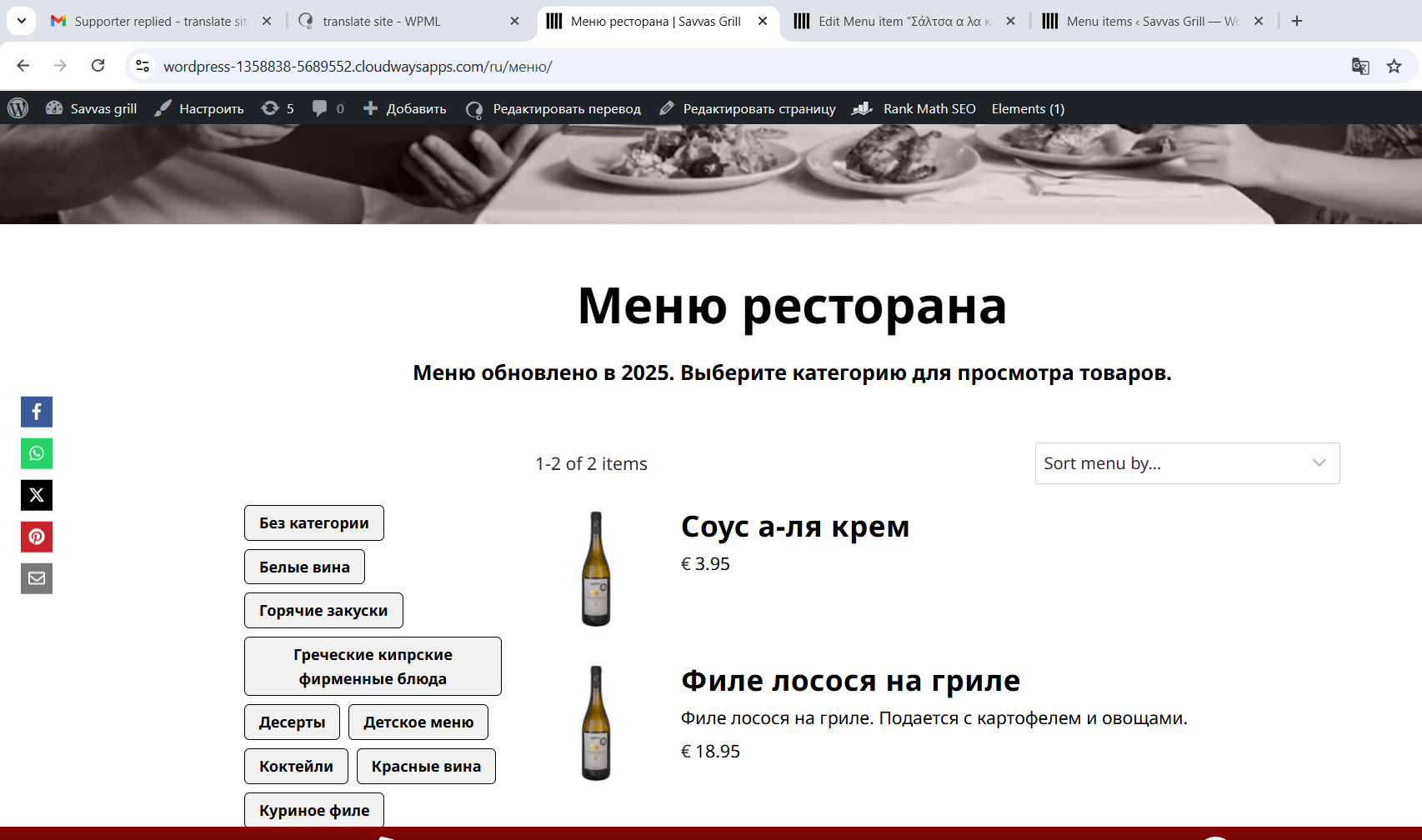Filter by Горячие закуски category
Viewport: 1422px width, 840px height.
(323, 610)
